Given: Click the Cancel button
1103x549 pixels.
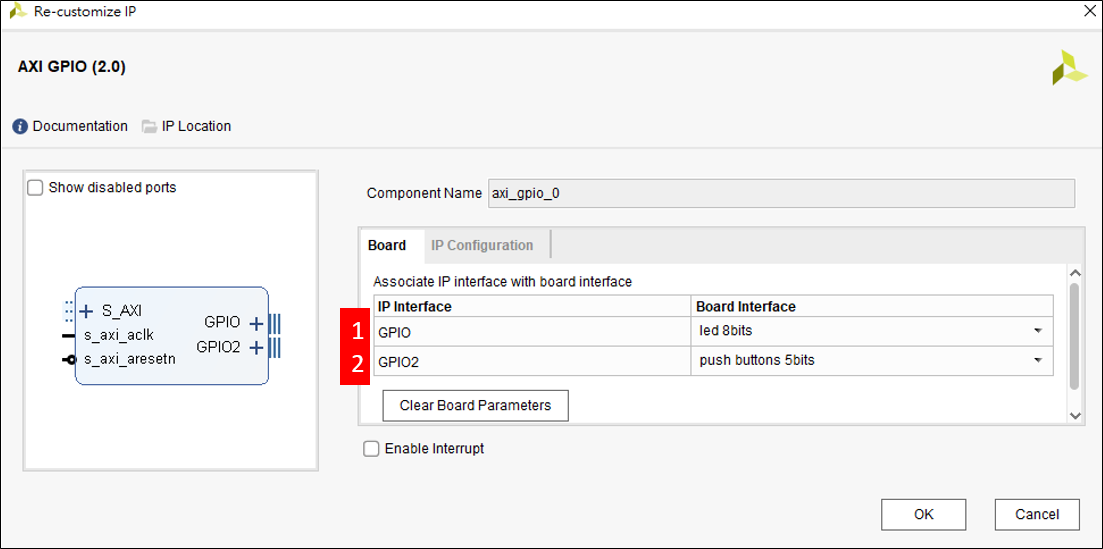Looking at the screenshot, I should click(x=1037, y=515).
